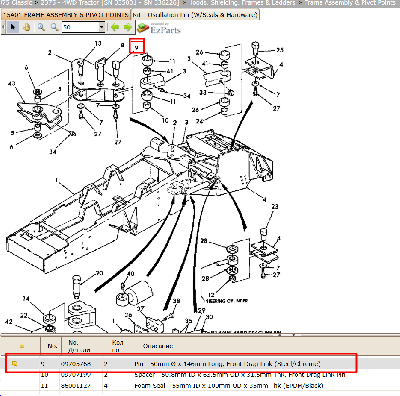Select the Foam Seal row numbered 11
This screenshot has width=400, height=396.
pos(200,386)
